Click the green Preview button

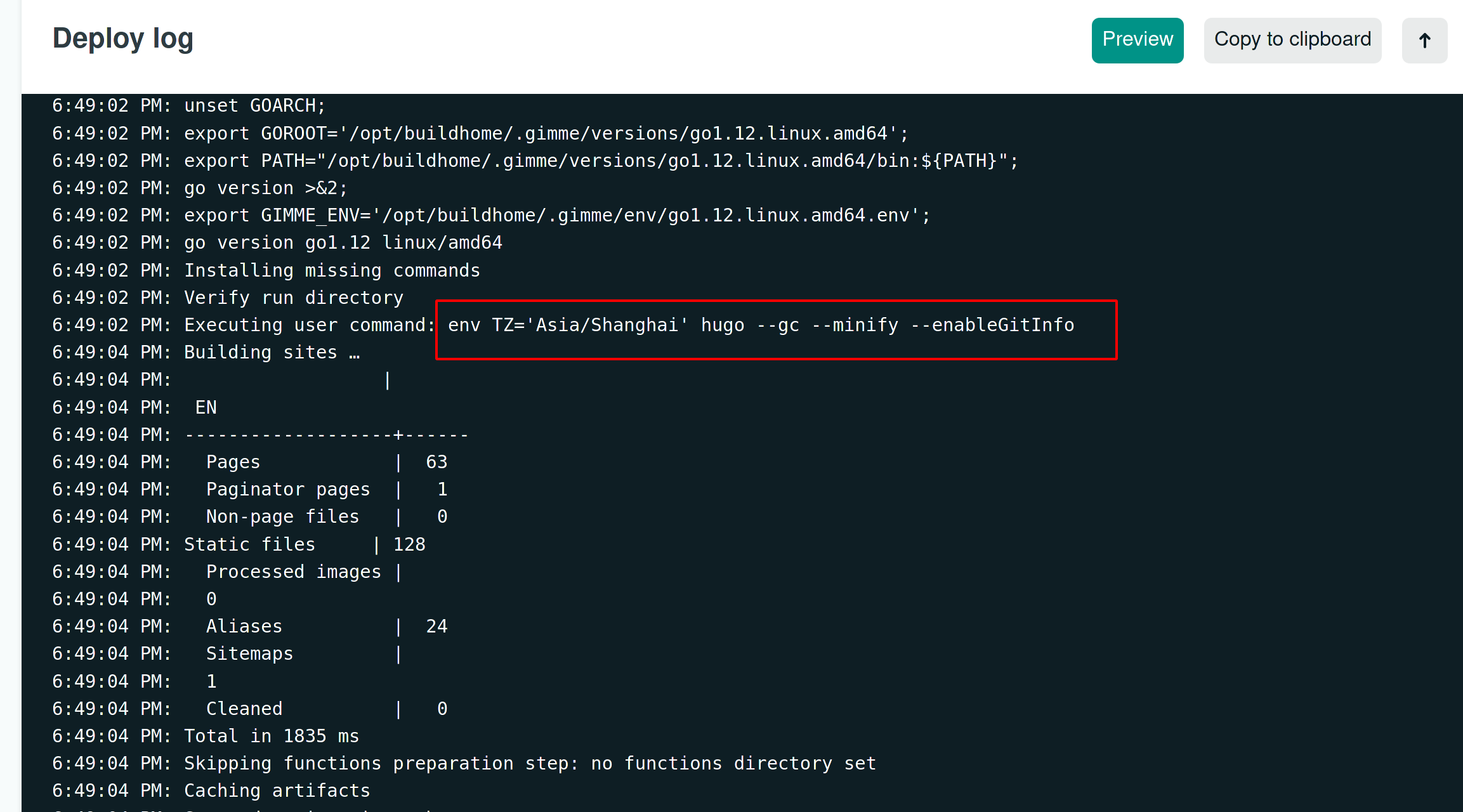point(1138,40)
